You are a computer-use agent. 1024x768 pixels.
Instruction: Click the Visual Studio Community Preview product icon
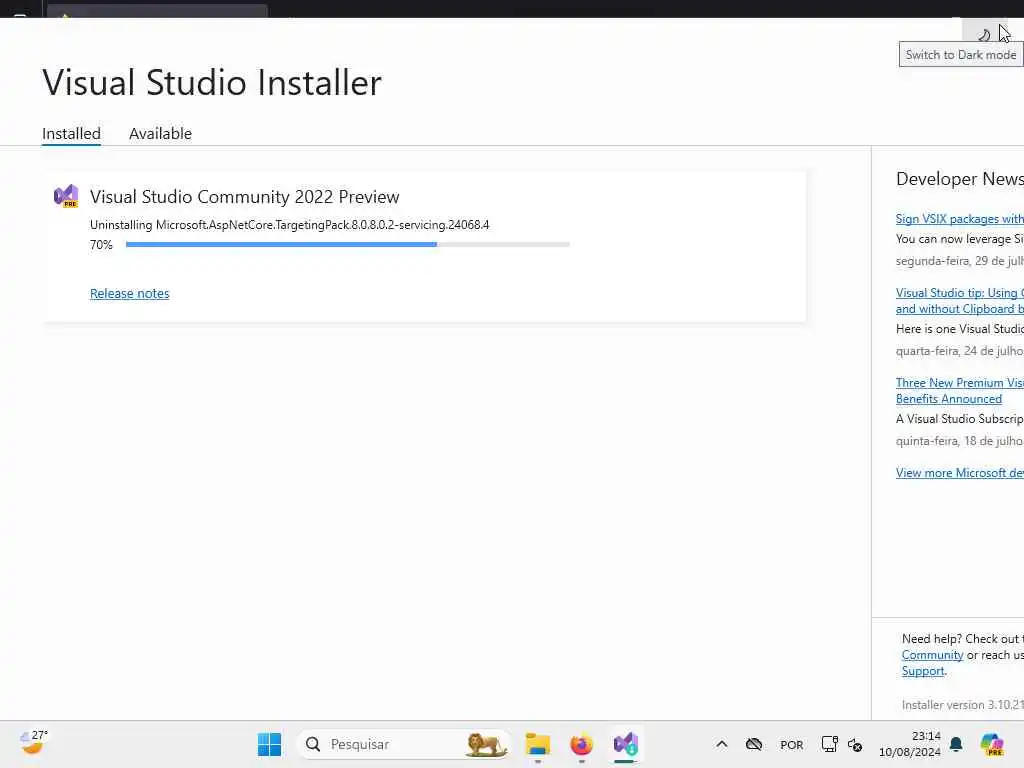click(65, 196)
